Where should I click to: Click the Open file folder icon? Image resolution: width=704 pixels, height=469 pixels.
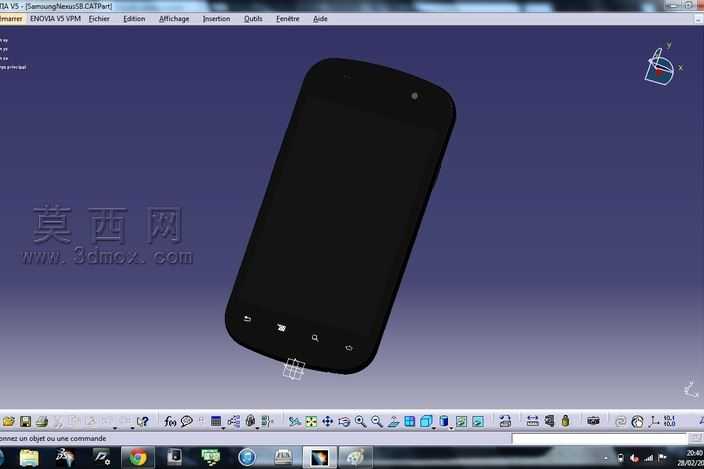coord(9,421)
